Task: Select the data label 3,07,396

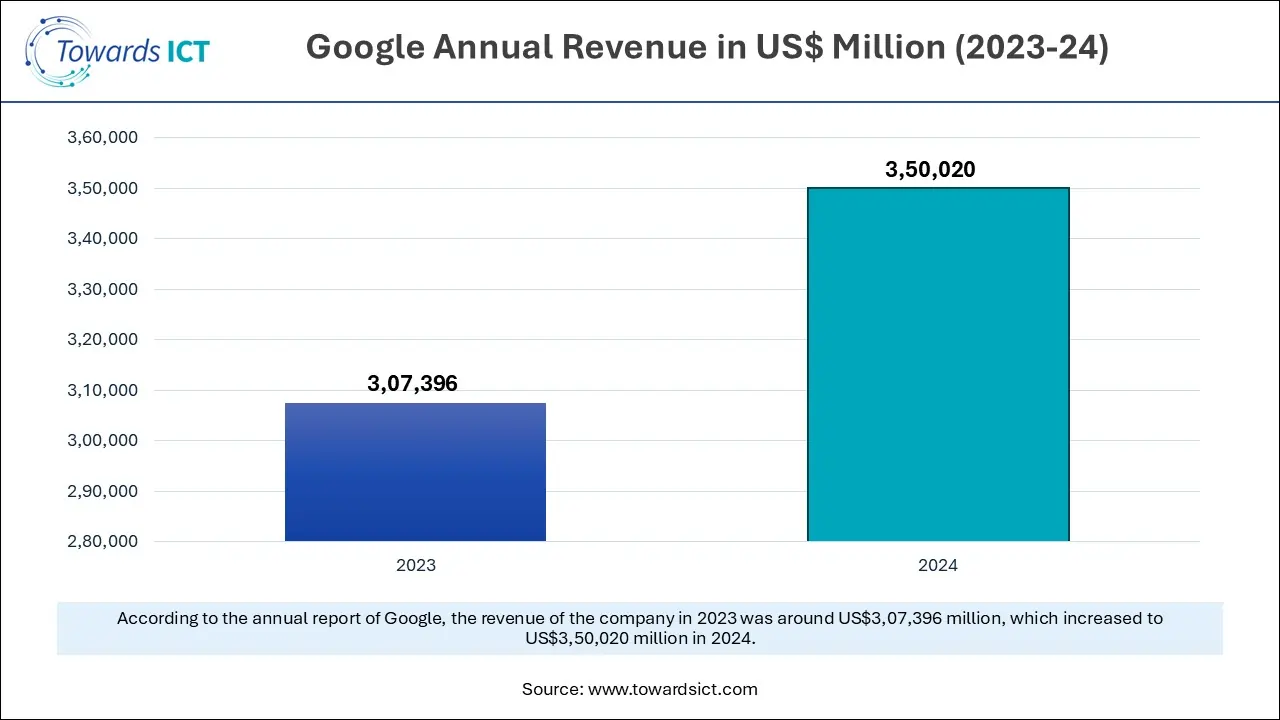Action: (x=412, y=383)
